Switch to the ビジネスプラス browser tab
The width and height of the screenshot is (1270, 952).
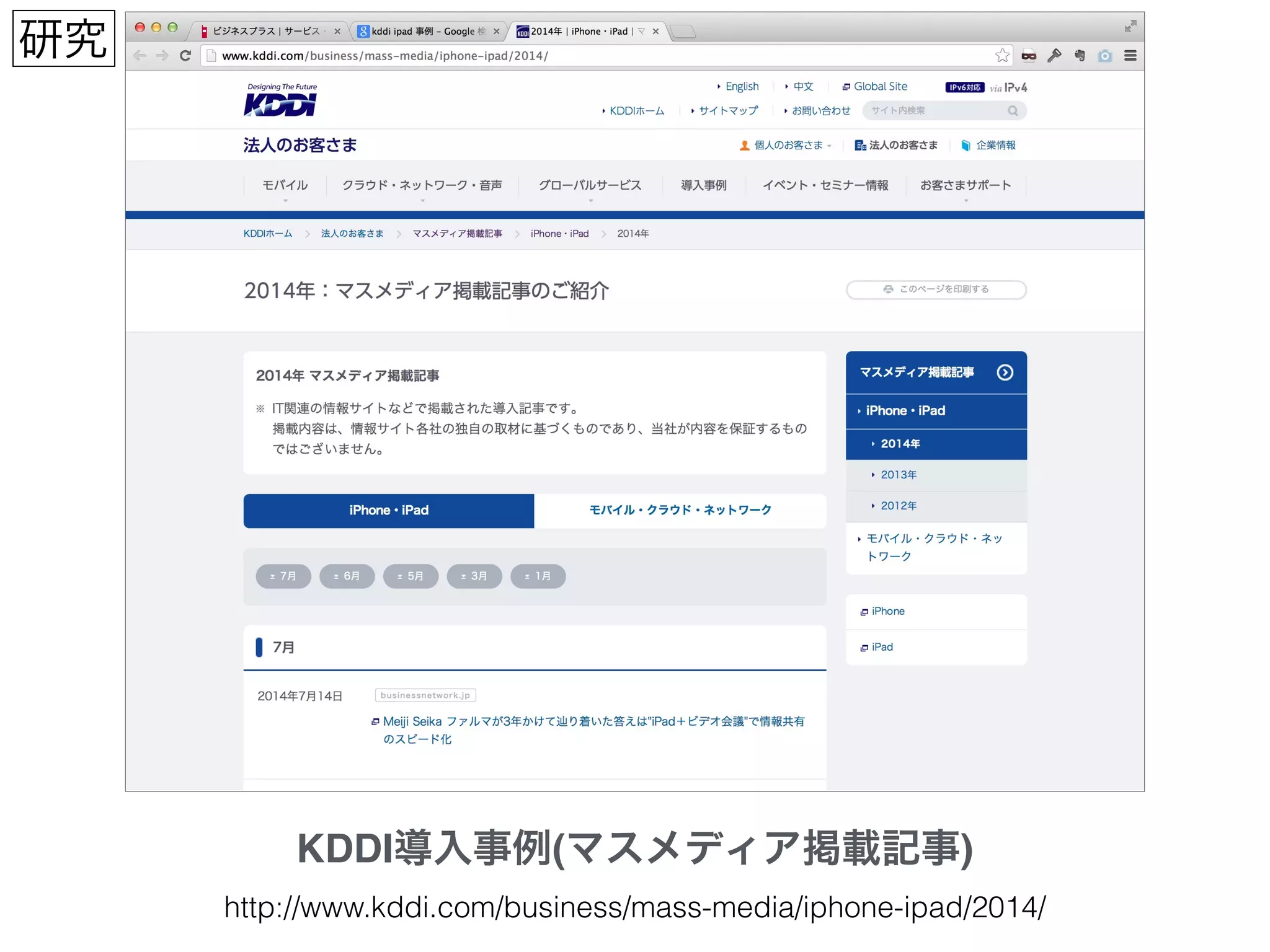[267, 31]
